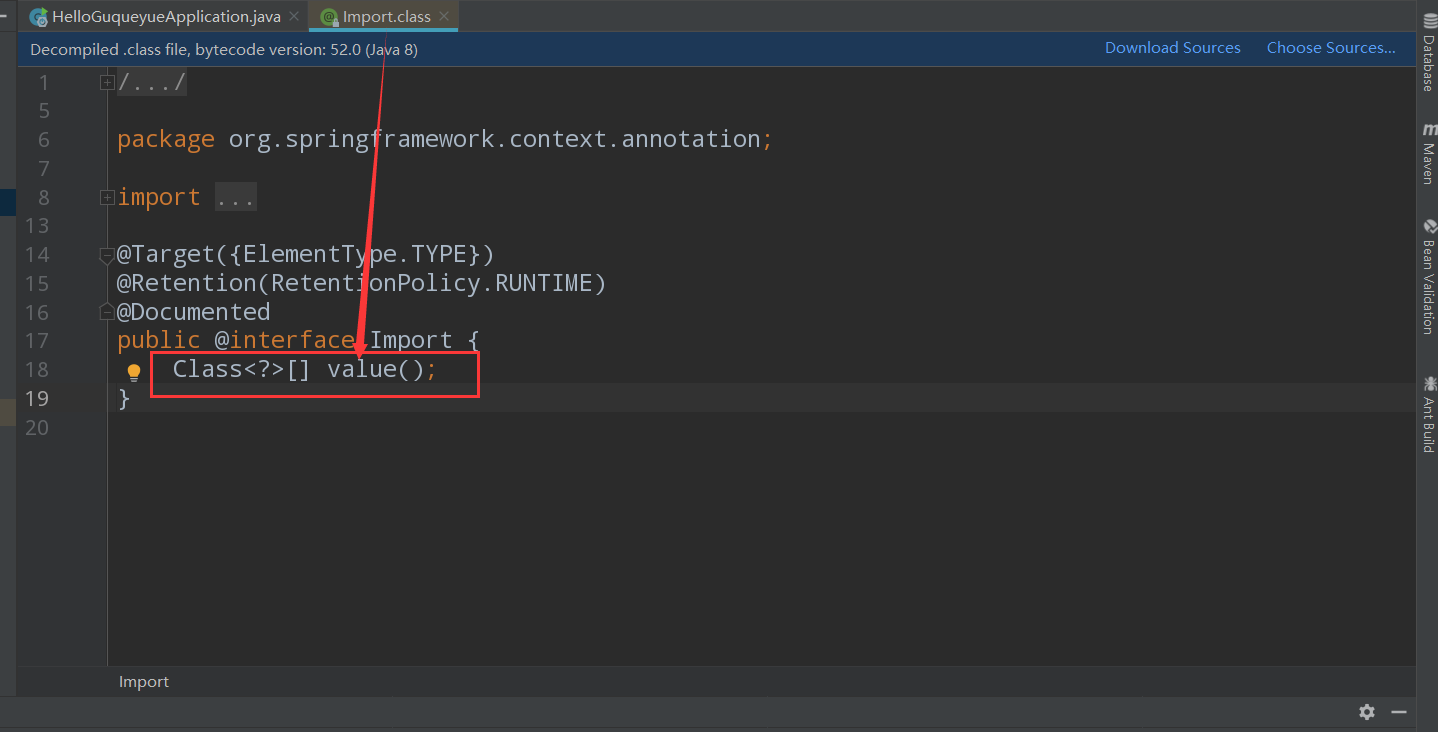Image resolution: width=1438 pixels, height=732 pixels.
Task: Click the Choose Sources link
Action: 1331,47
